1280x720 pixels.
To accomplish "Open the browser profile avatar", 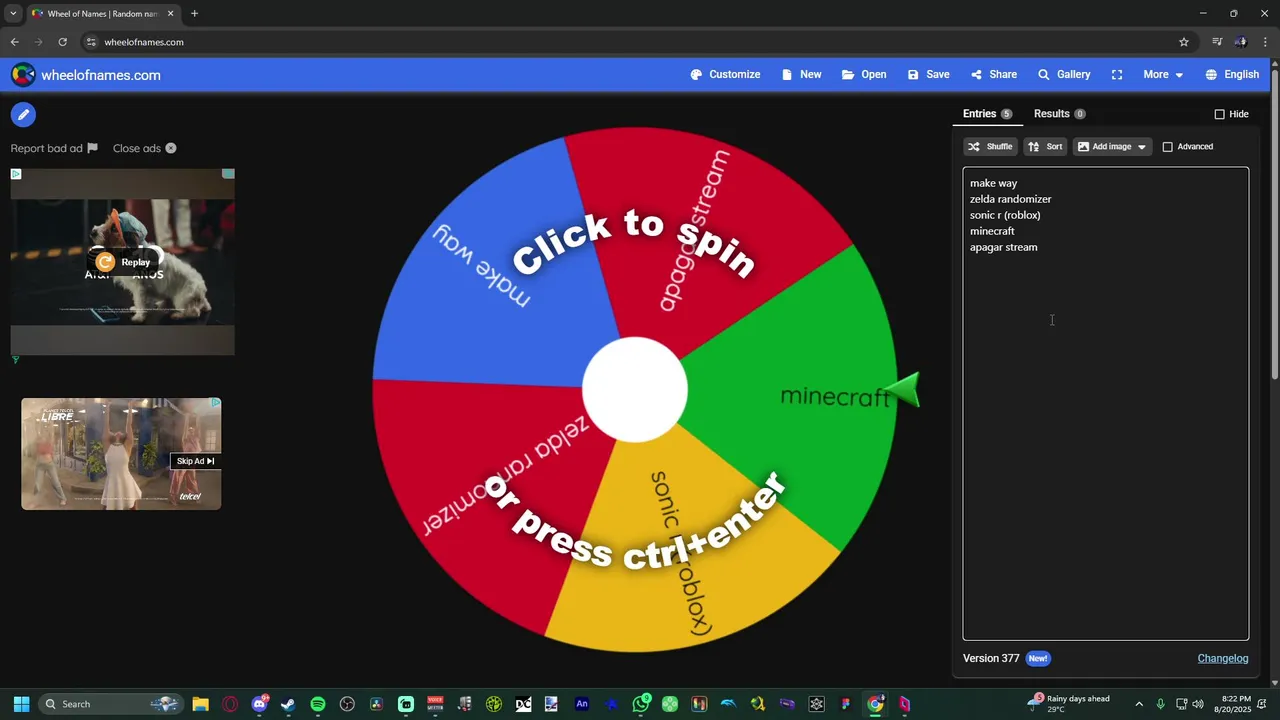I will [x=1241, y=42].
